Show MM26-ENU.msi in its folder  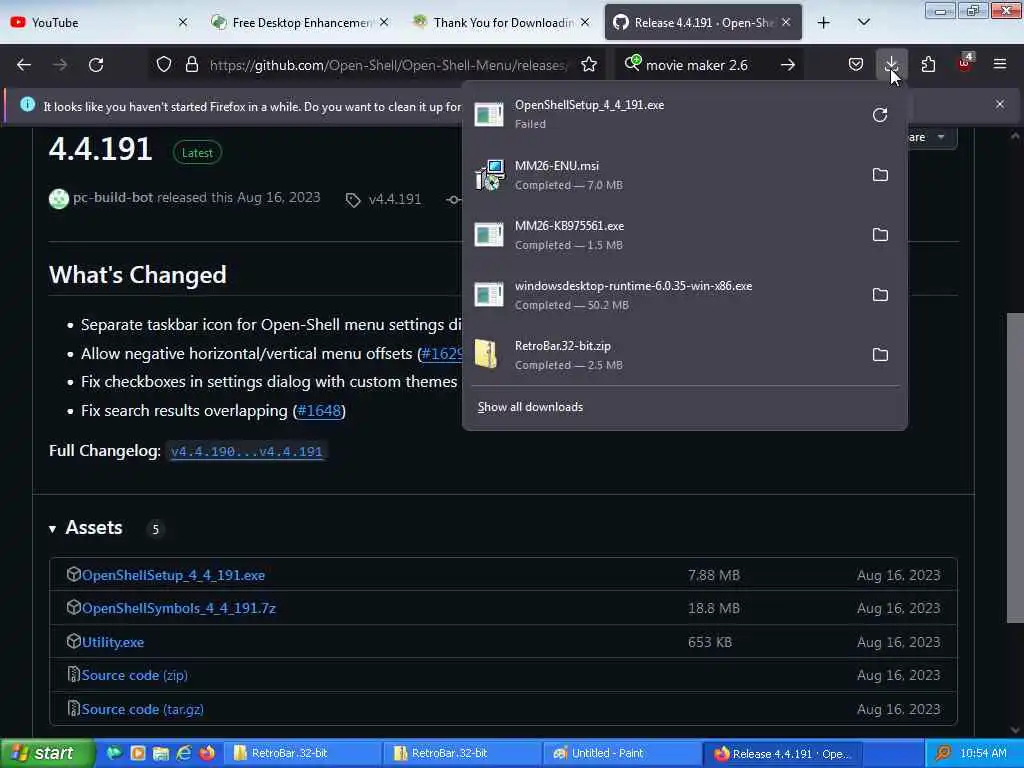[x=880, y=175]
